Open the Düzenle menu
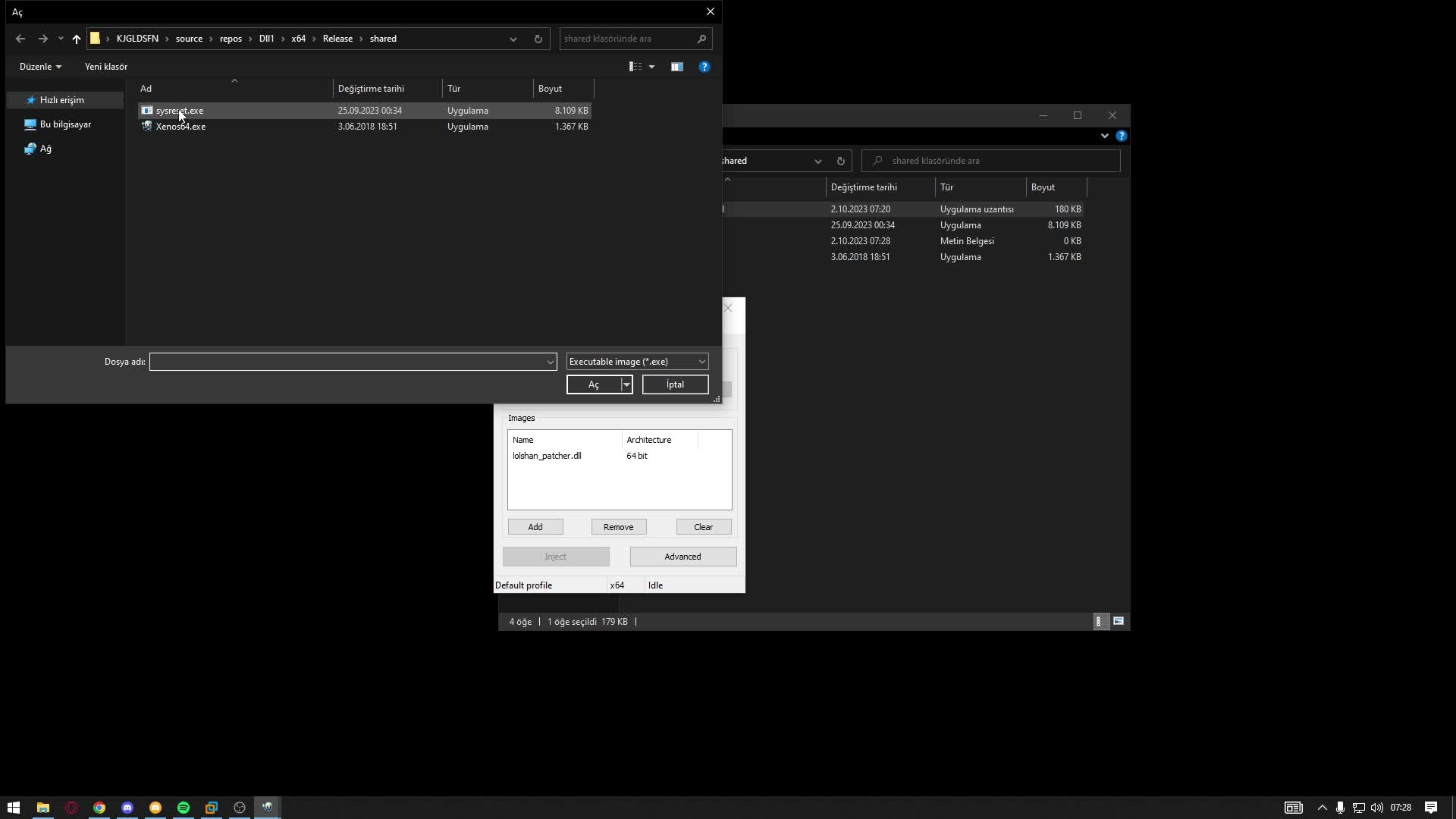Image resolution: width=1456 pixels, height=819 pixels. point(39,67)
